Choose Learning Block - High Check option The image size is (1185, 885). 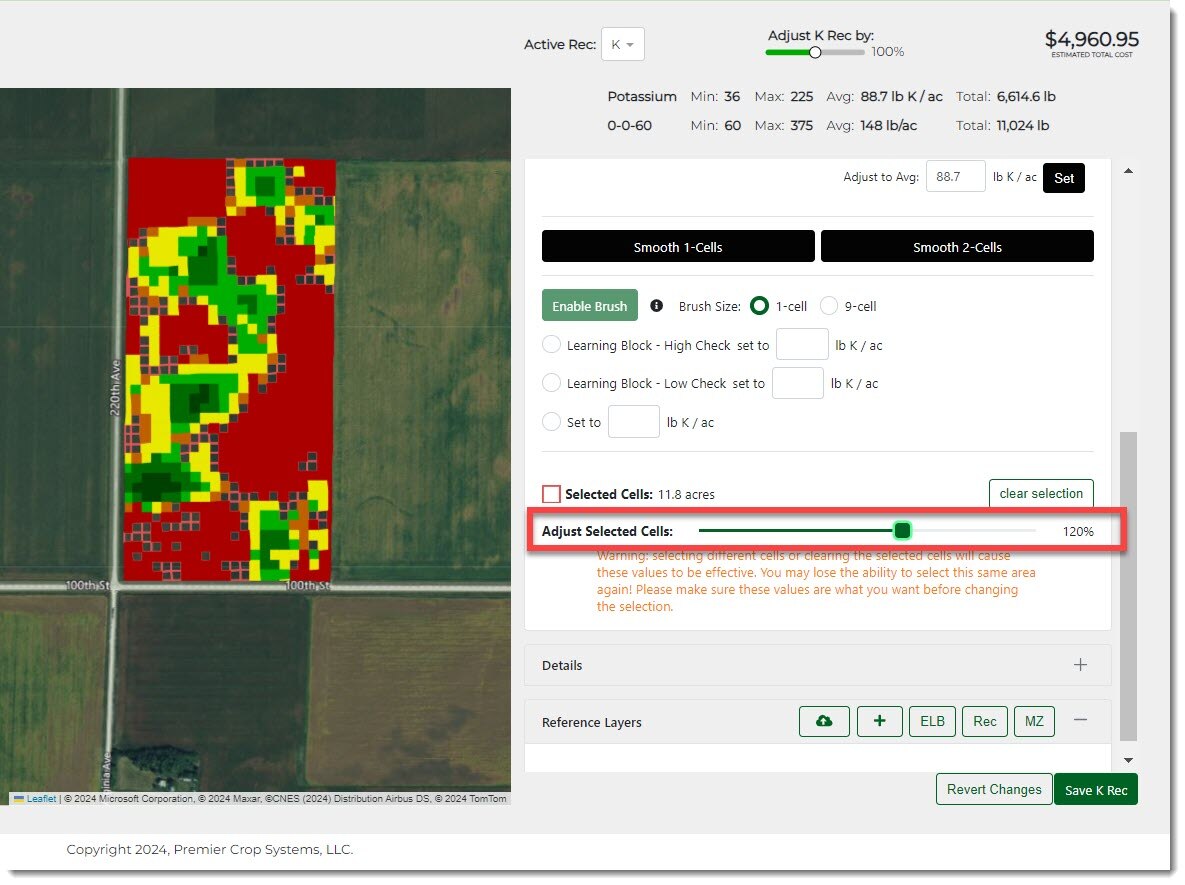coord(551,345)
